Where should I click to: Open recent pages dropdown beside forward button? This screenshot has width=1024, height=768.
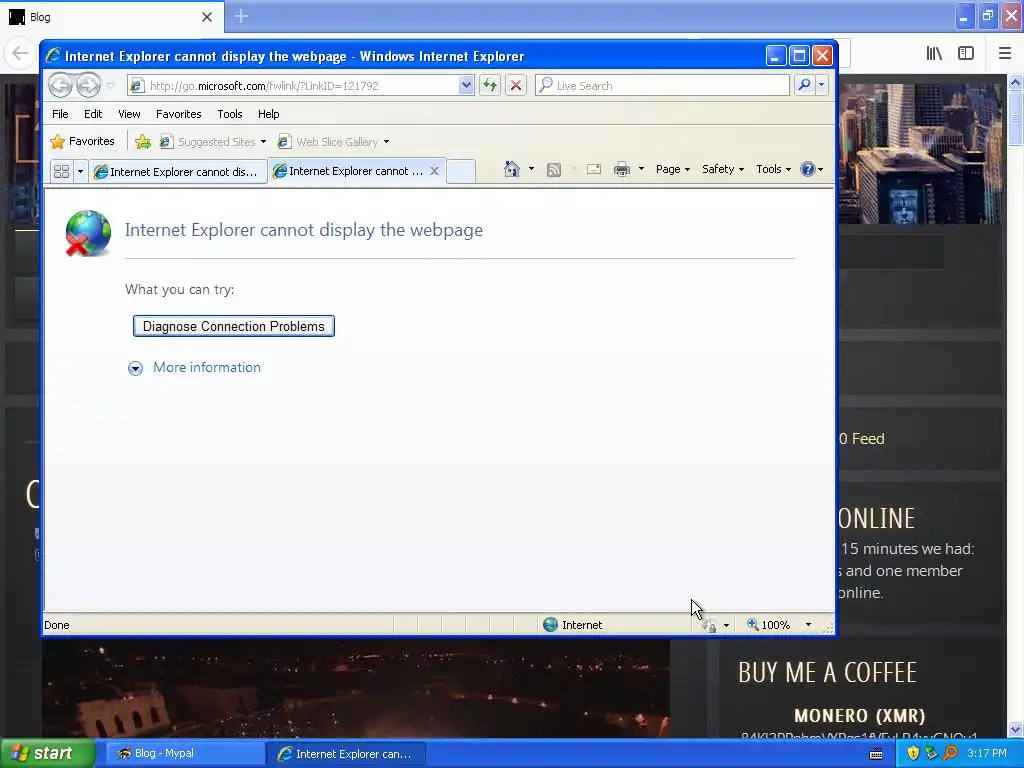pos(110,86)
